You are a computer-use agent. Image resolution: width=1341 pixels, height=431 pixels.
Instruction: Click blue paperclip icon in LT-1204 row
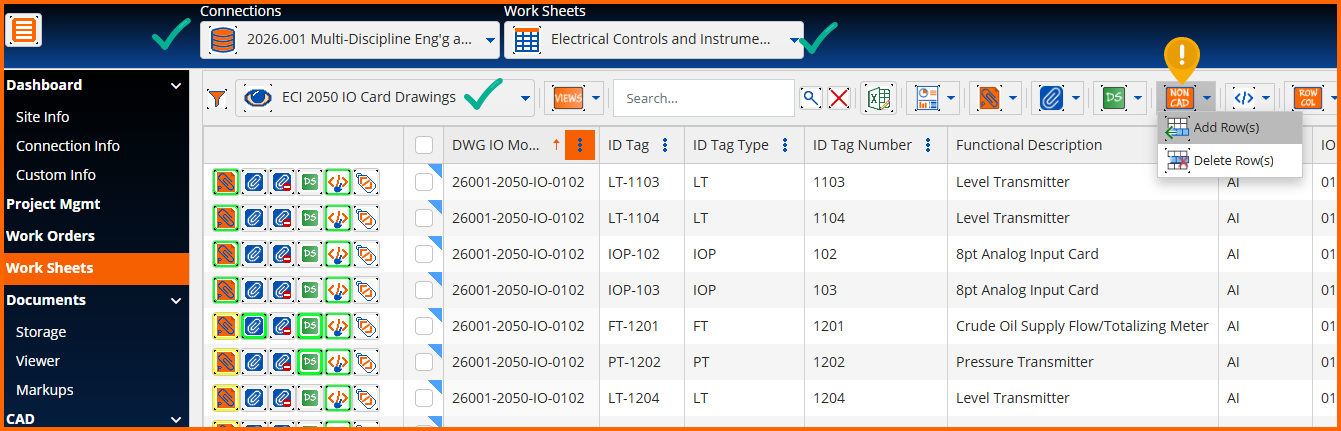pyautogui.click(x=254, y=398)
